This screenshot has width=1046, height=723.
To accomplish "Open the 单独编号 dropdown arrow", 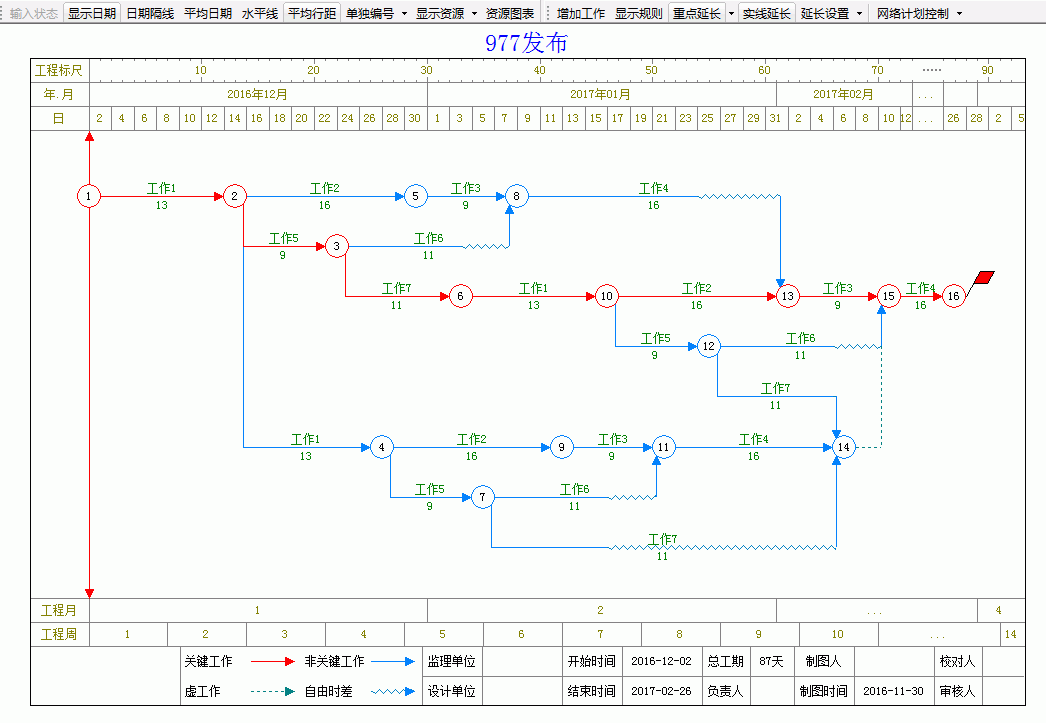I will [404, 14].
